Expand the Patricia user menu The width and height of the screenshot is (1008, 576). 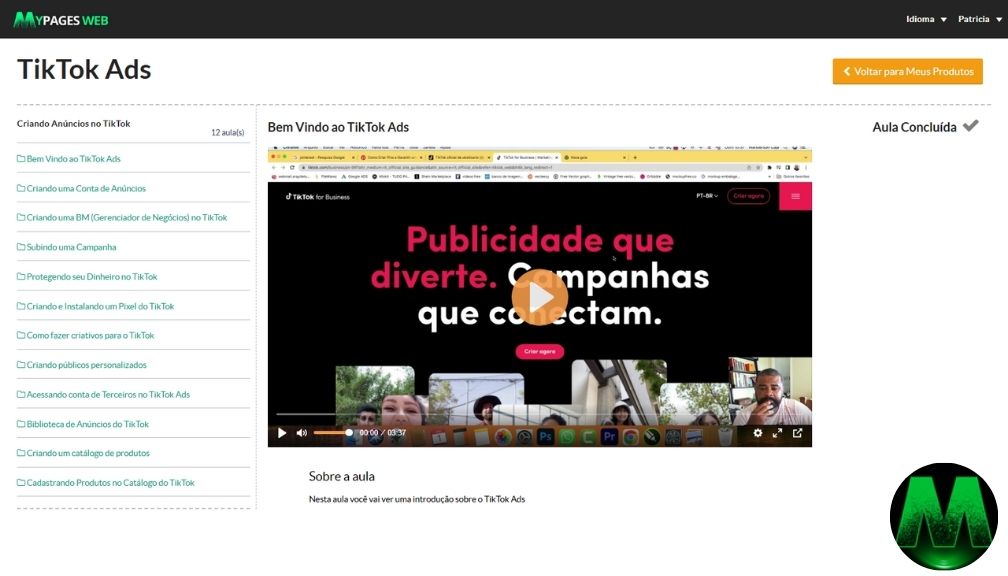click(979, 19)
